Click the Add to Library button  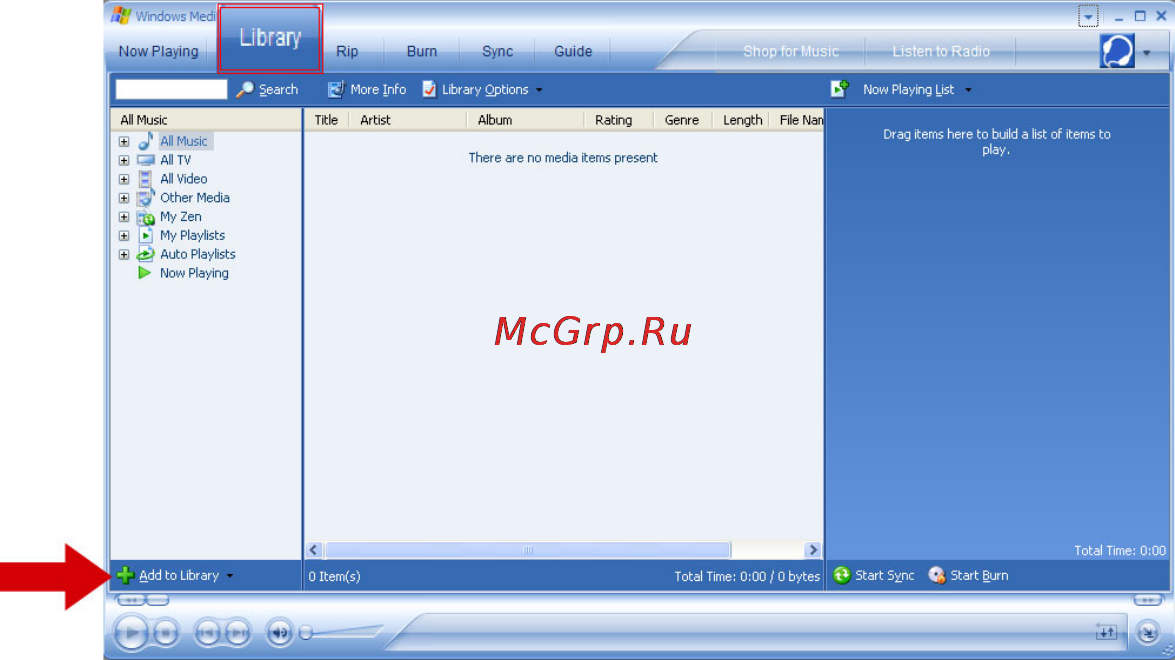click(x=175, y=575)
